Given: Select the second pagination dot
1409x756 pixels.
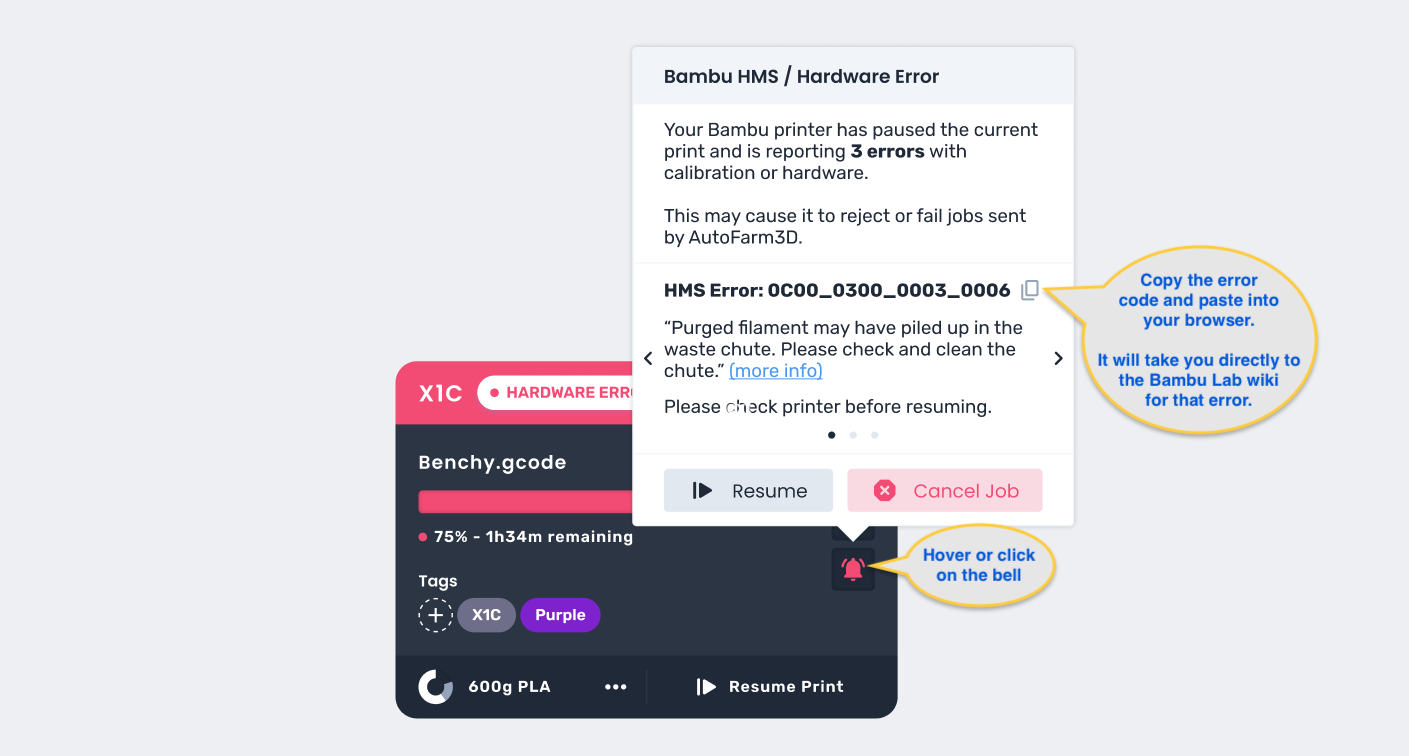Looking at the screenshot, I should click(853, 435).
